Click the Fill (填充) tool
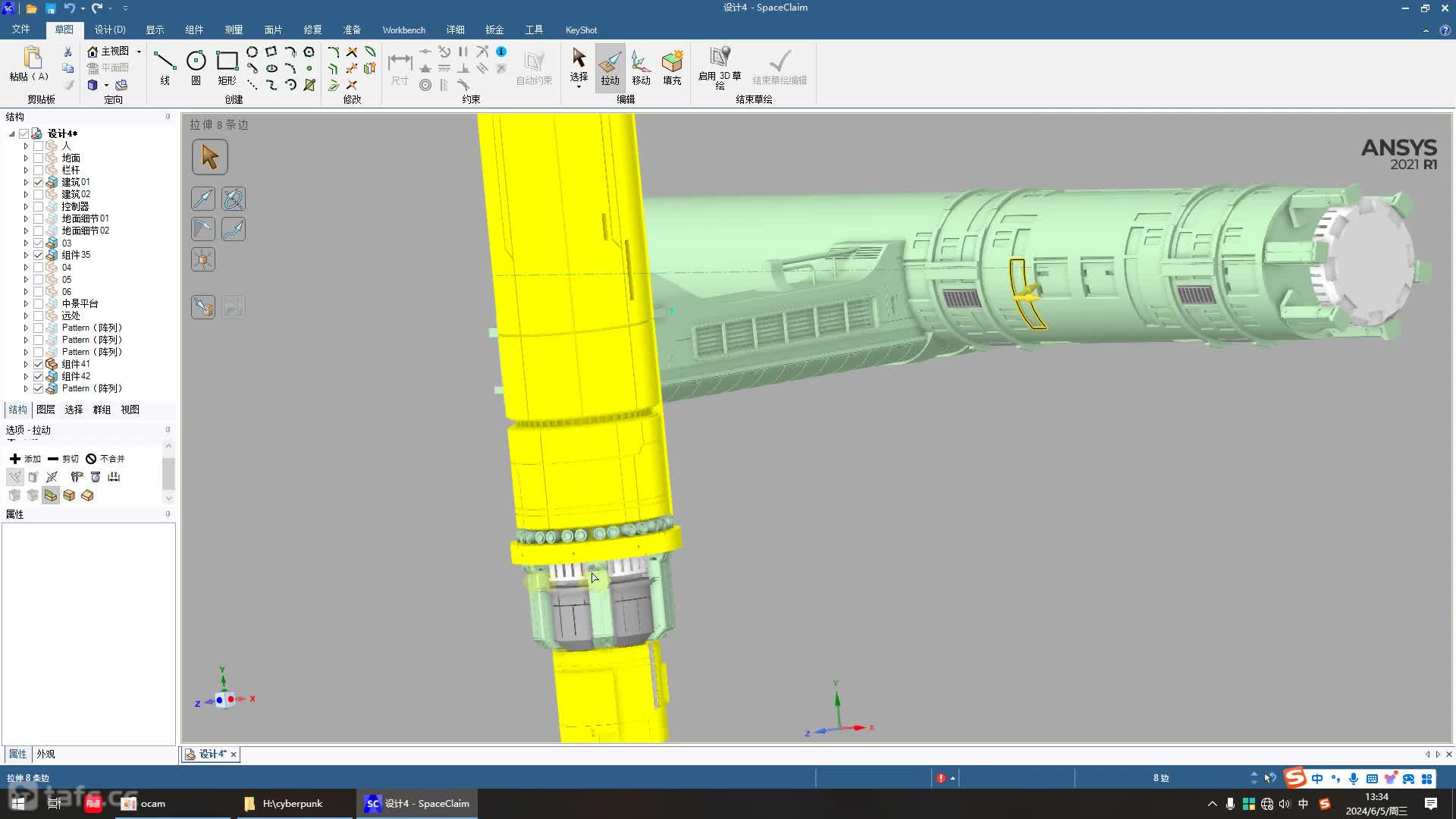1456x819 pixels. pos(672,67)
